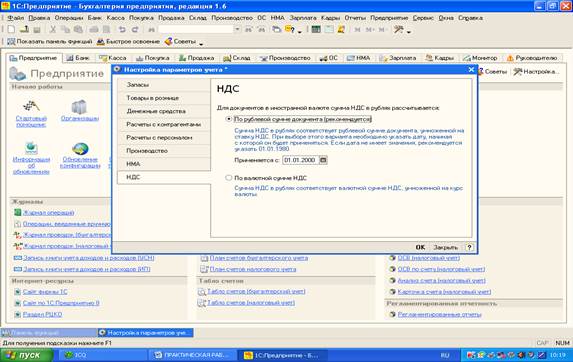Select Расчеты с контрагентами section
573x362 pixels.
pos(164,124)
